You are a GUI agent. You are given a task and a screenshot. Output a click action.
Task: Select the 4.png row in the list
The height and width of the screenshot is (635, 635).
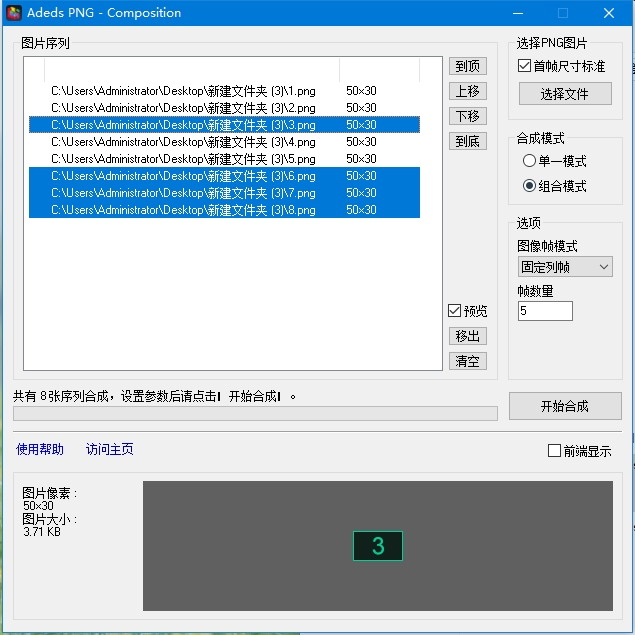(224, 142)
